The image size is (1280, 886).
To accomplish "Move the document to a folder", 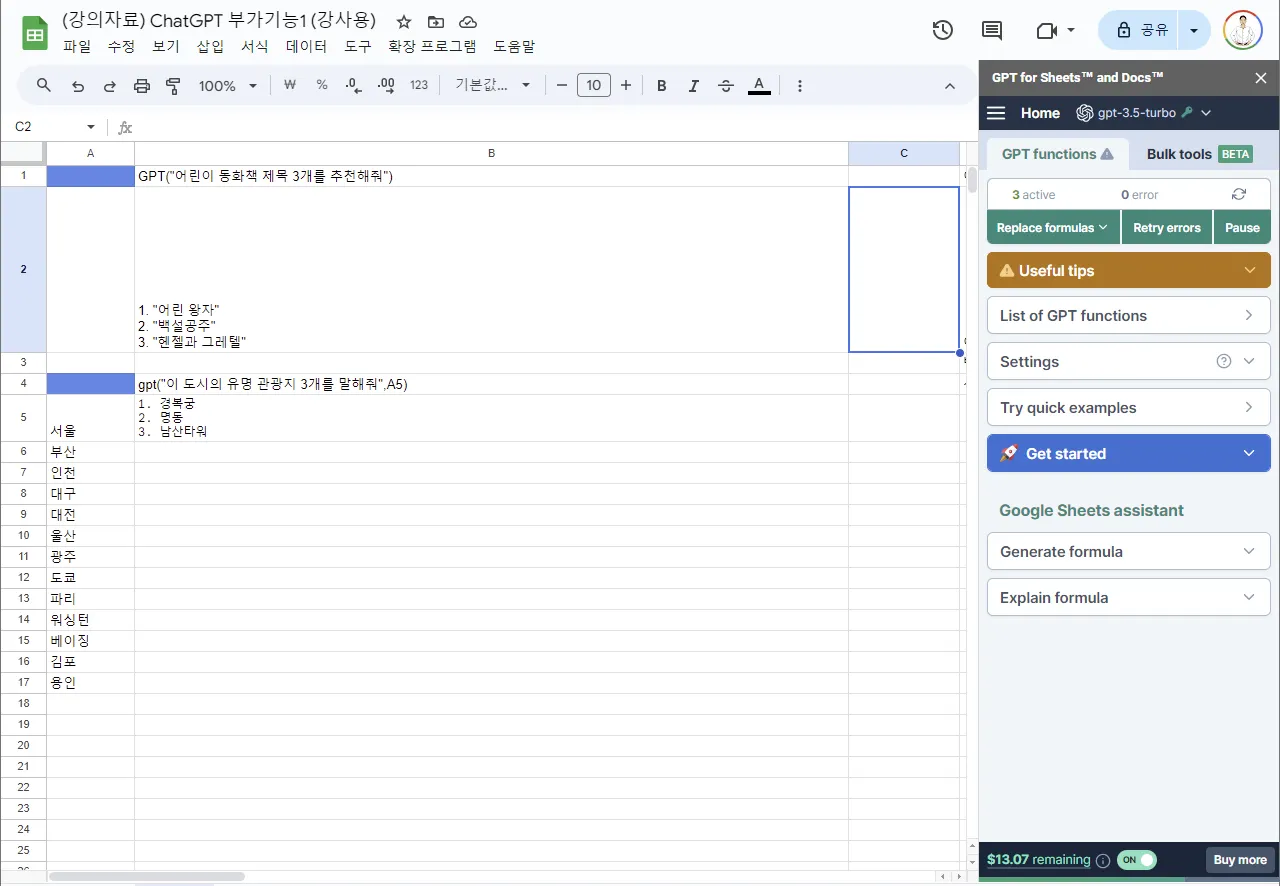I will 436,22.
